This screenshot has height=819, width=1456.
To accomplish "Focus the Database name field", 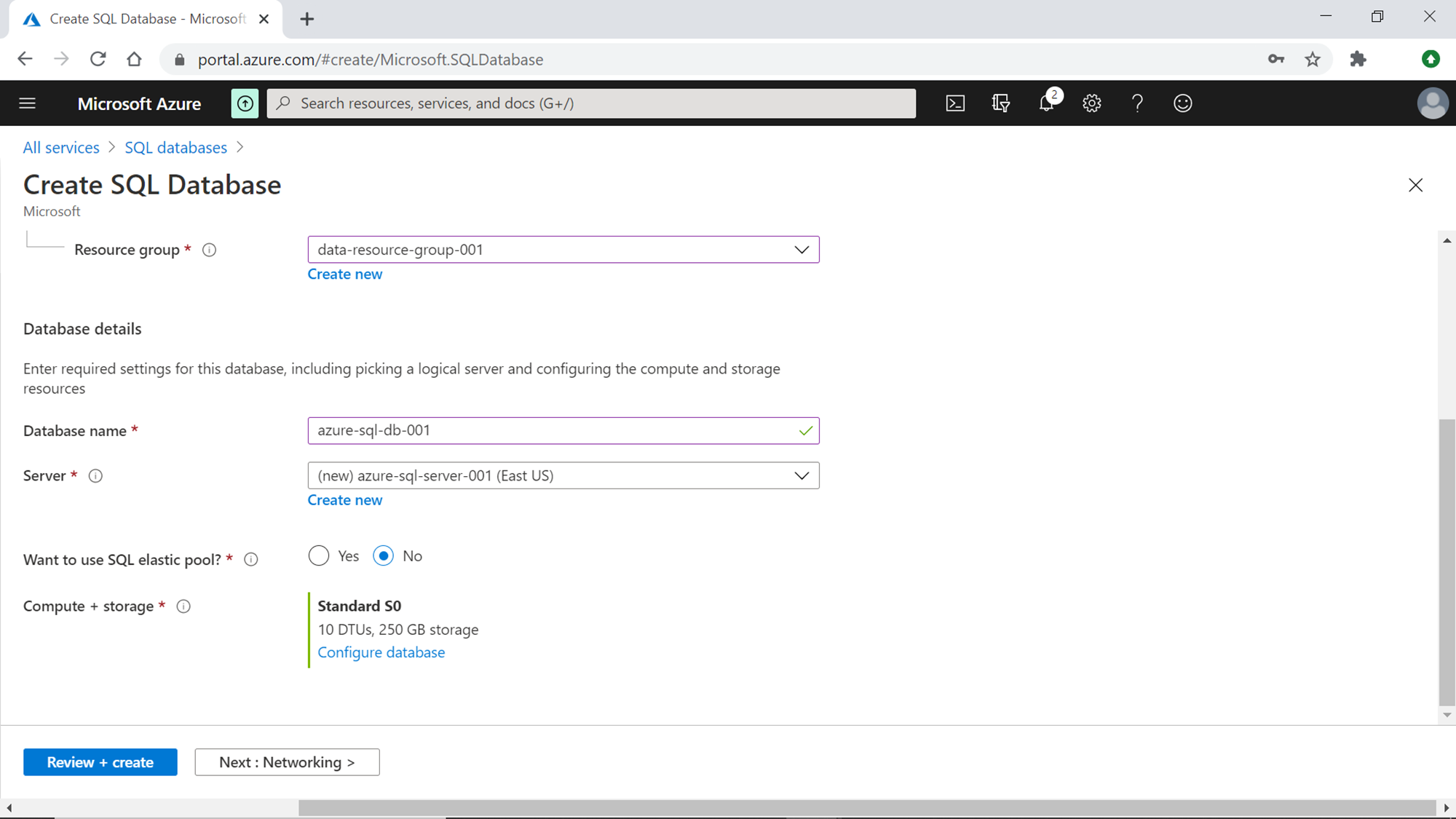I will click(x=563, y=431).
